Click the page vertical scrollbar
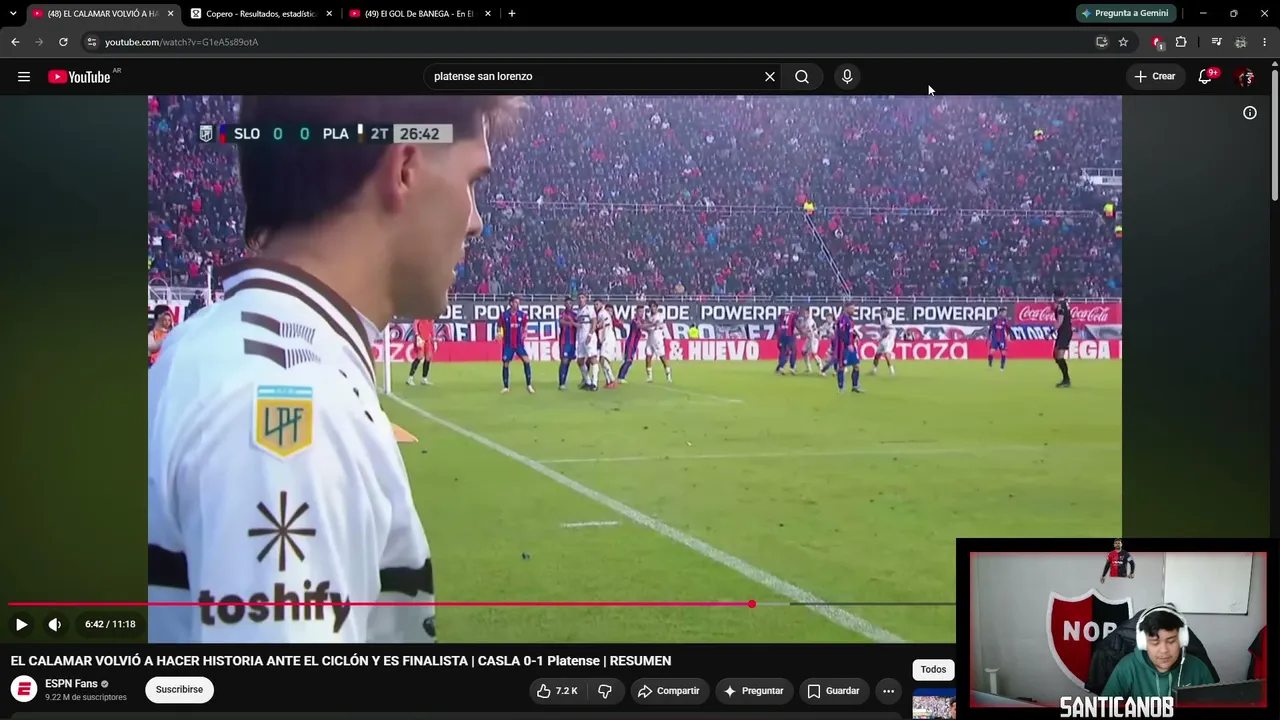Image resolution: width=1280 pixels, height=720 pixels. click(1274, 135)
